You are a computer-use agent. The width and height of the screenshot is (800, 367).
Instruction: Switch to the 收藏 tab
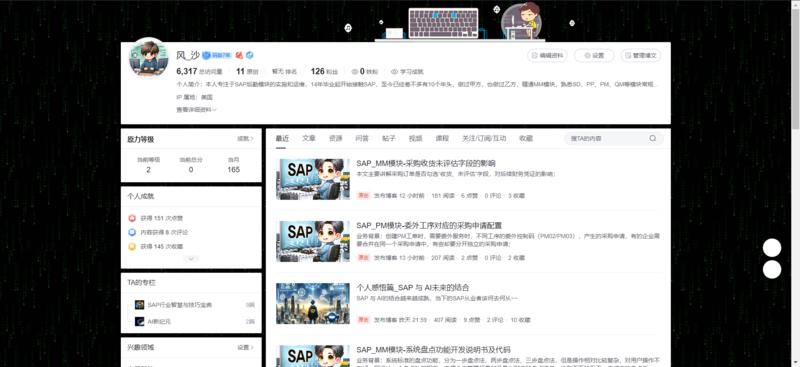pos(526,138)
